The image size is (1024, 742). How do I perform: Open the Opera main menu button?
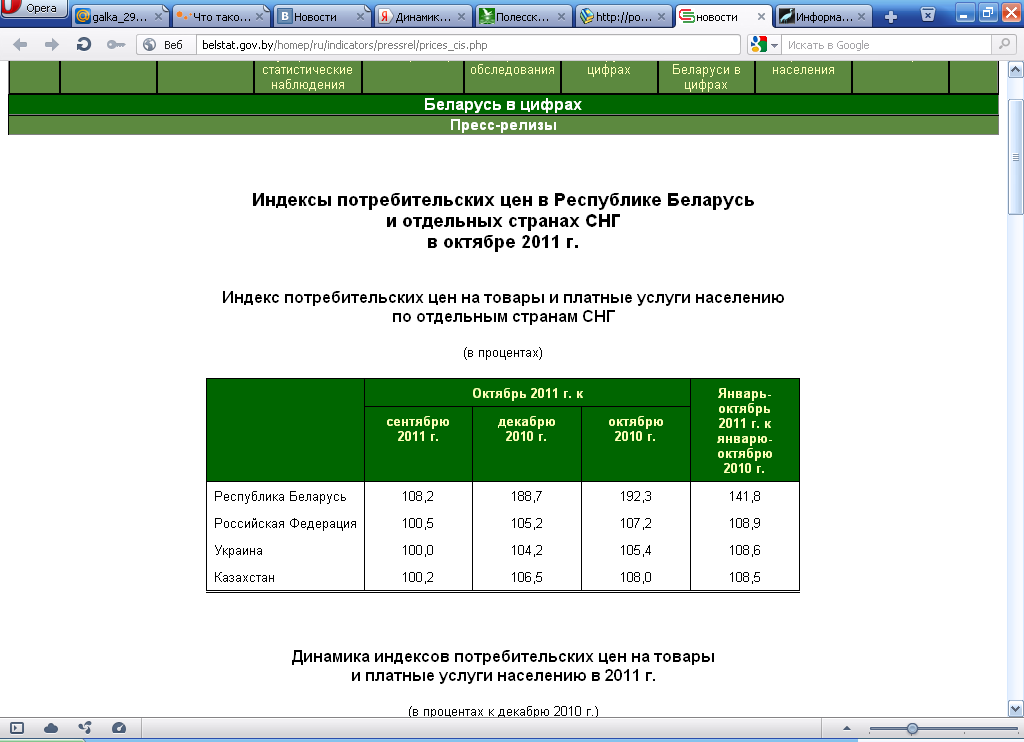click(x=33, y=8)
